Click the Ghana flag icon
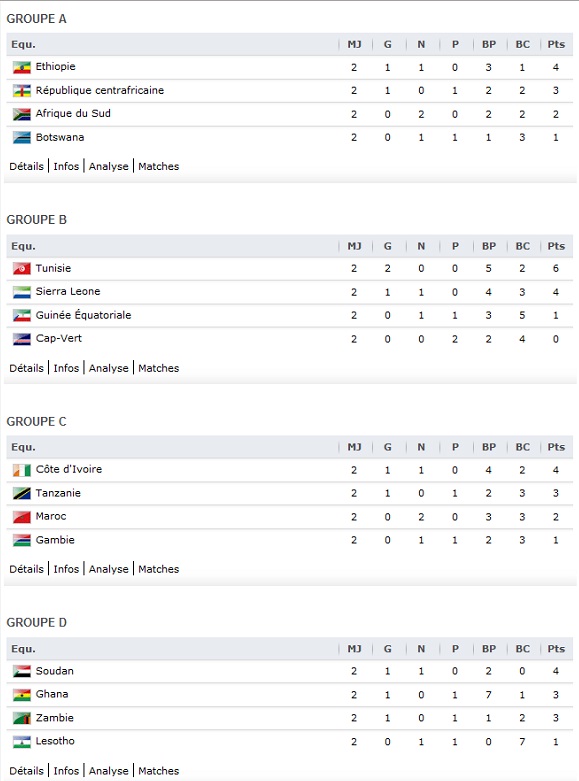The height and width of the screenshot is (781, 579). 22,695
